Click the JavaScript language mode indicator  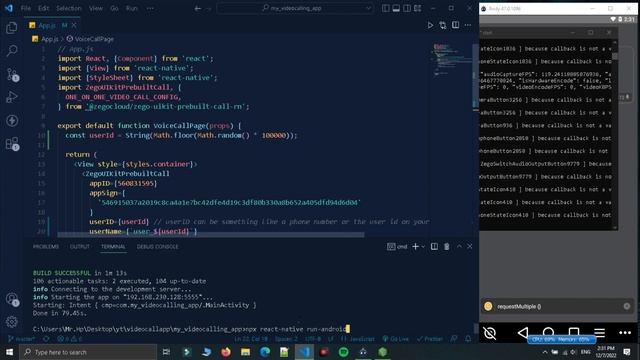[362, 339]
